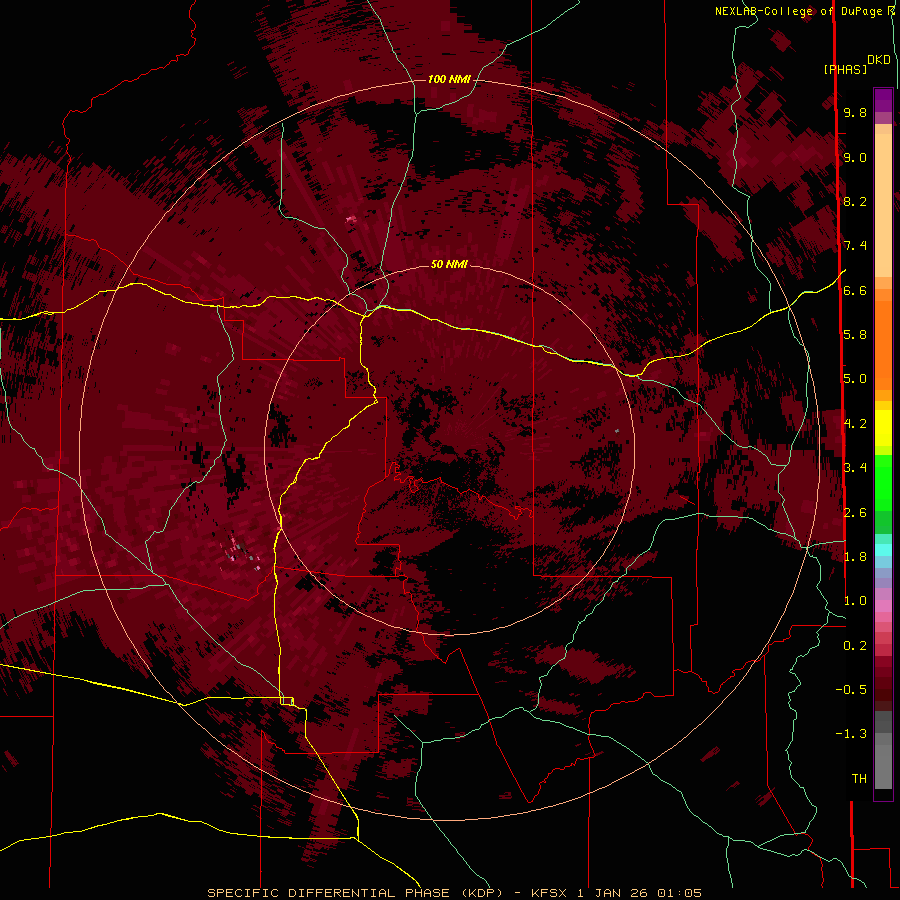Click the cyan segment of the color bar
Viewport: 900px width, 900px height.
pos(883,550)
